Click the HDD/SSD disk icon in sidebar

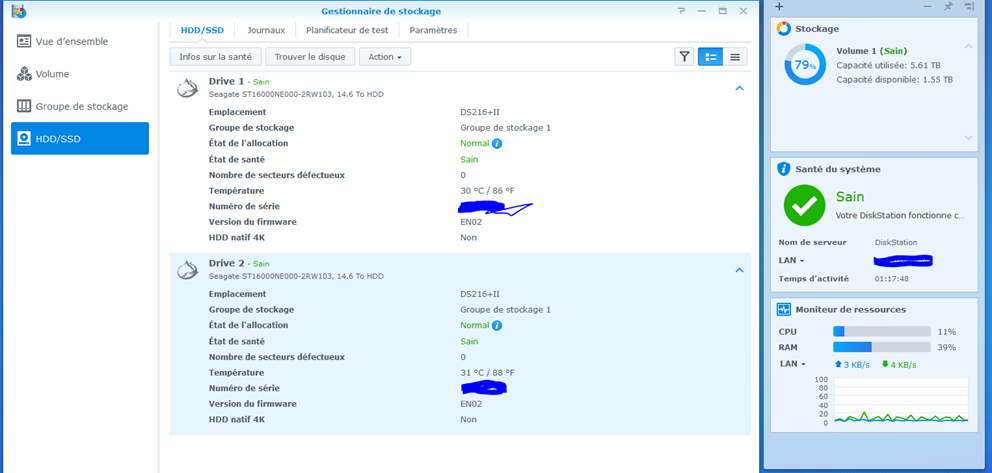(x=24, y=138)
